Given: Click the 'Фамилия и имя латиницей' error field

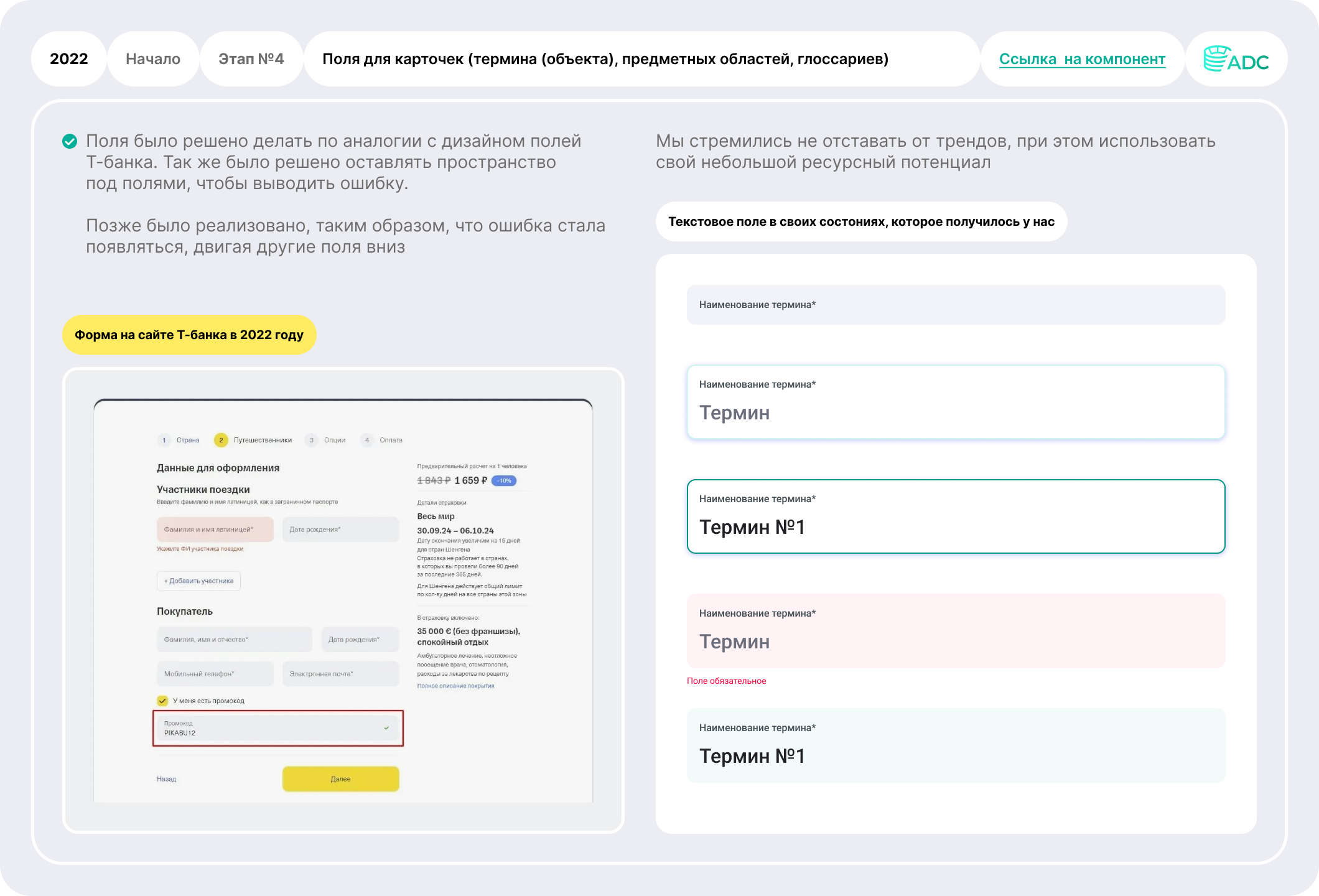Looking at the screenshot, I should click(215, 530).
